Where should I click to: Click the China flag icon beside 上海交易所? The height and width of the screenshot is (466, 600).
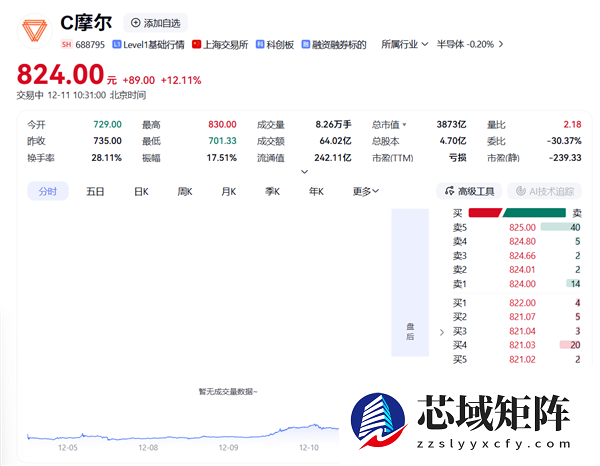(196, 44)
